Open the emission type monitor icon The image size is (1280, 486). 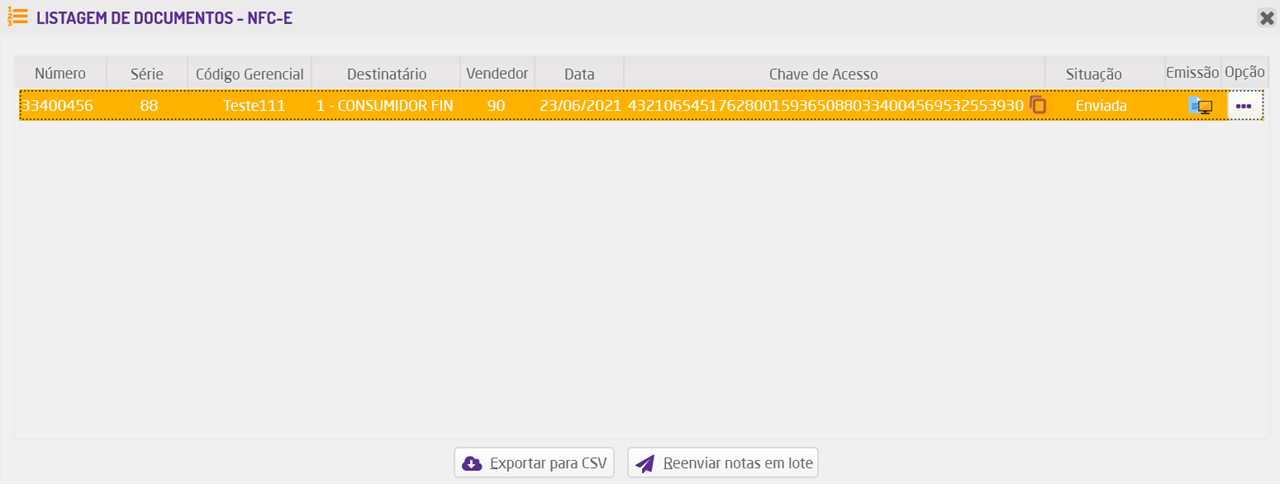(1200, 106)
